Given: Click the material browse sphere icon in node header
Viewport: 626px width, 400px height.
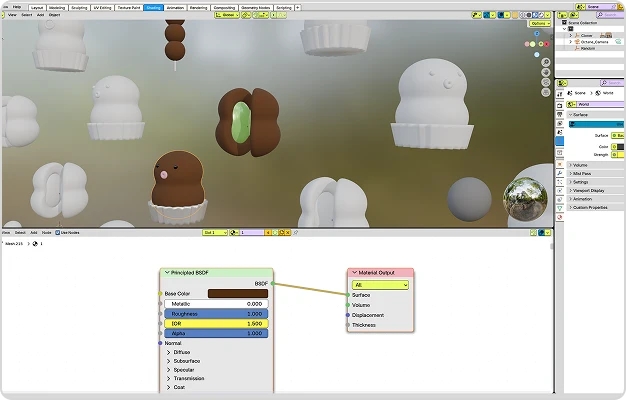Looking at the screenshot, I should tap(234, 233).
